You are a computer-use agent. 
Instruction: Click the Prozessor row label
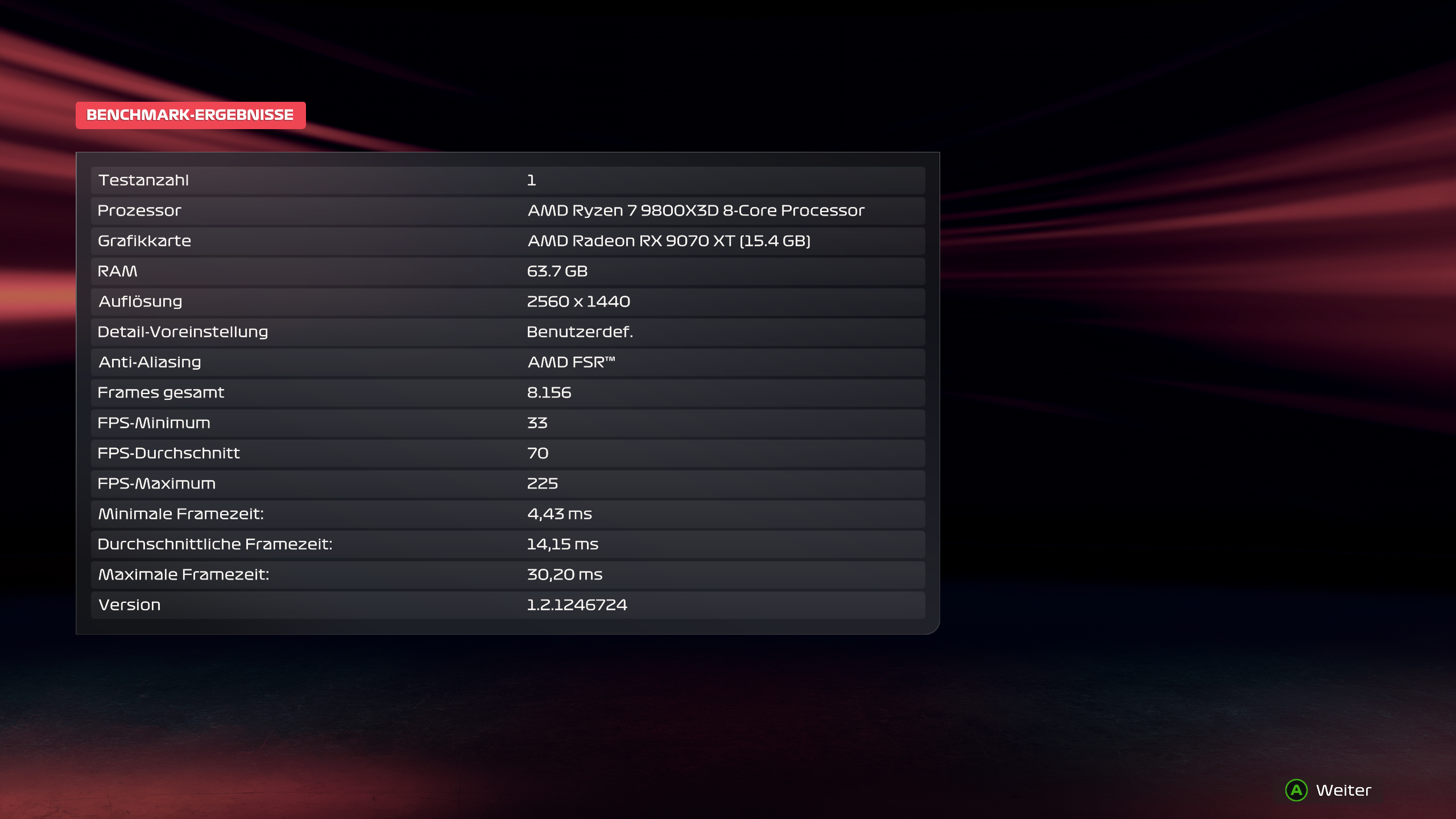[x=139, y=210]
